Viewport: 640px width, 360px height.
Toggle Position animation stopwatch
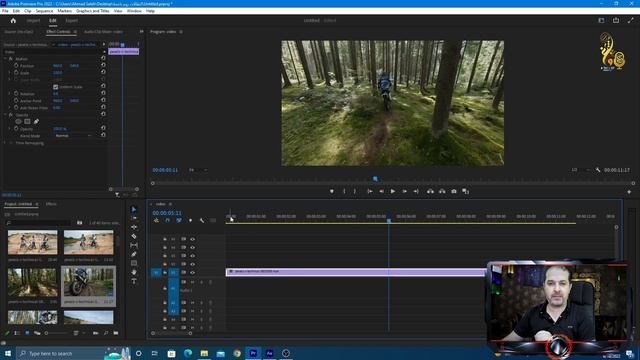click(16, 65)
